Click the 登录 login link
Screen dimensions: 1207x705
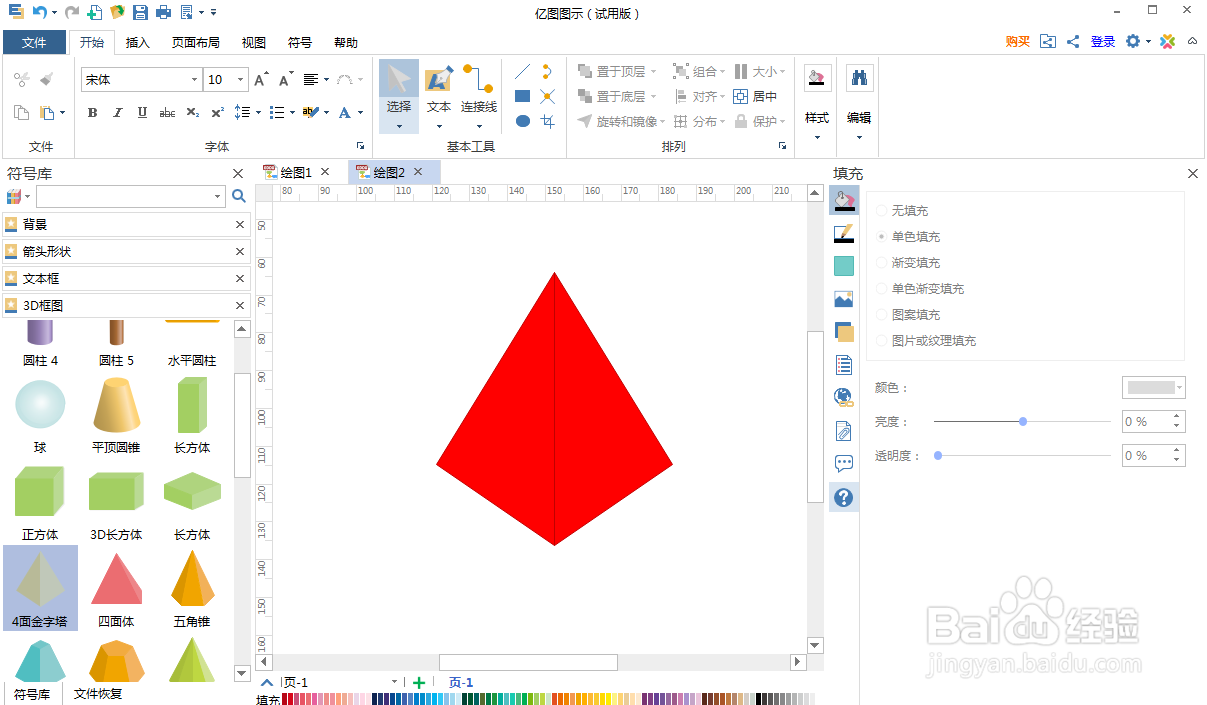tap(1101, 42)
